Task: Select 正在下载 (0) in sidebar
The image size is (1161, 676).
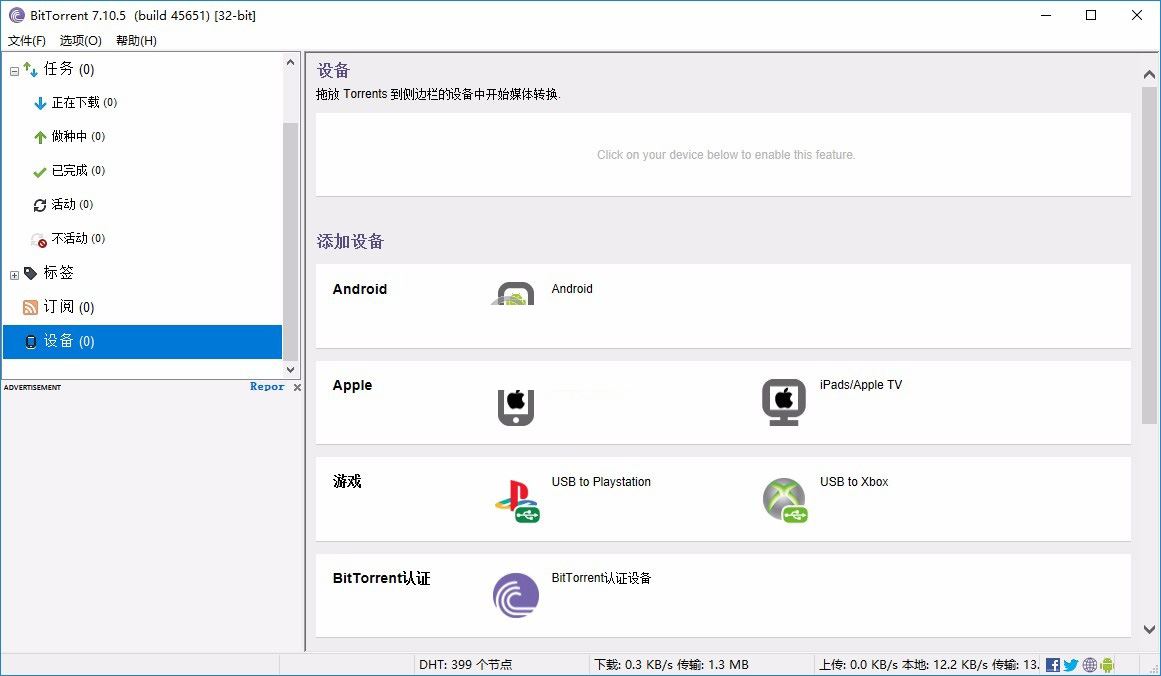Action: pos(84,102)
